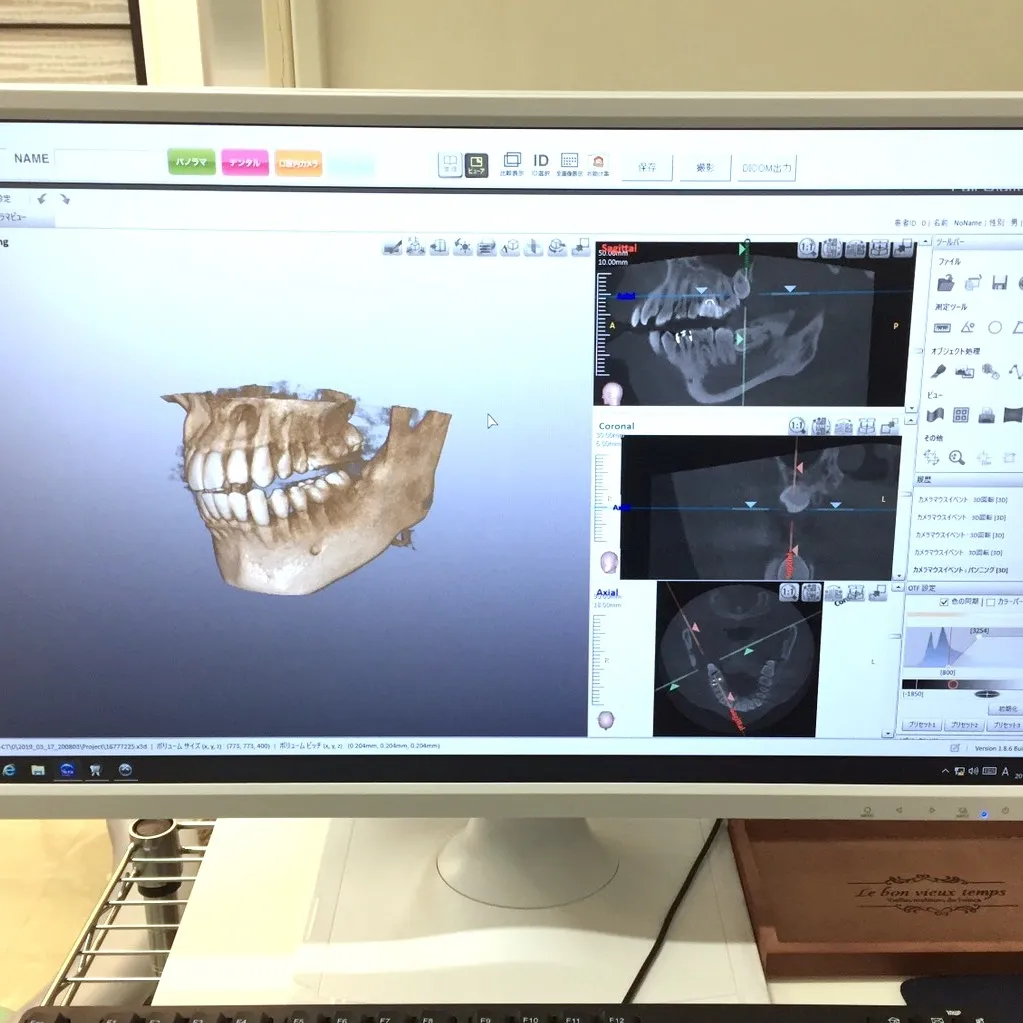The image size is (1023, 1023).
Task: Select the circle measurement tool
Action: click(995, 327)
